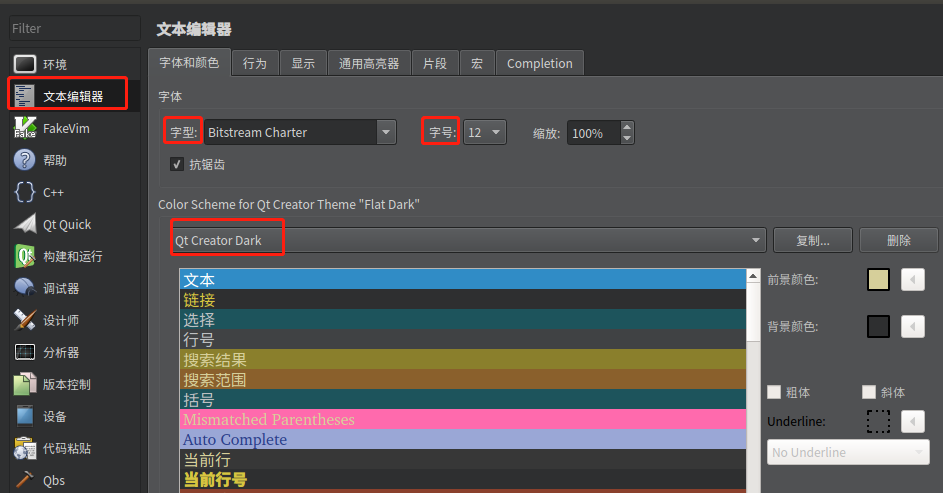
Task: Open the 字号 12 size dropdown
Action: [485, 132]
